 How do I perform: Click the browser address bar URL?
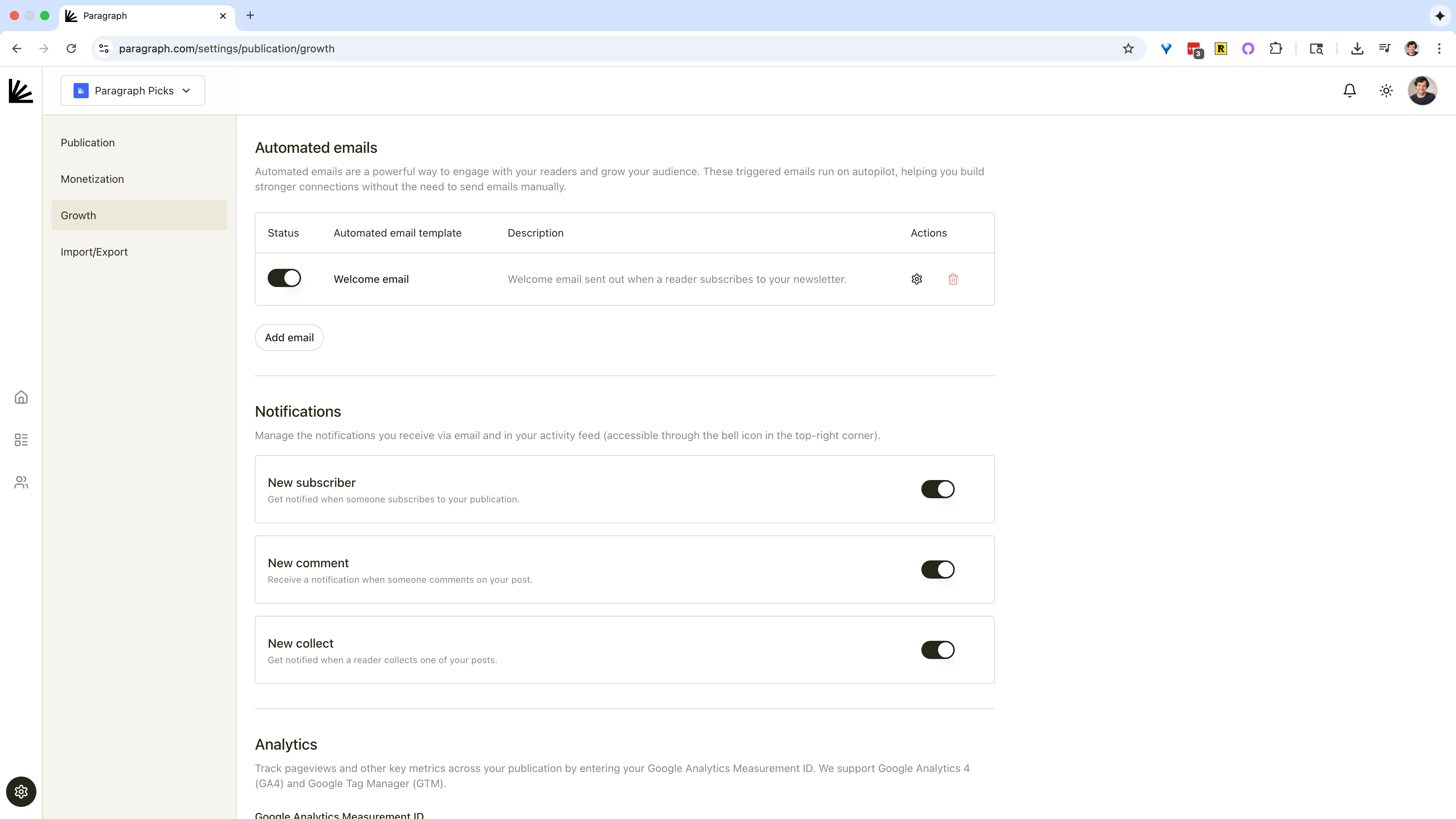[226, 49]
